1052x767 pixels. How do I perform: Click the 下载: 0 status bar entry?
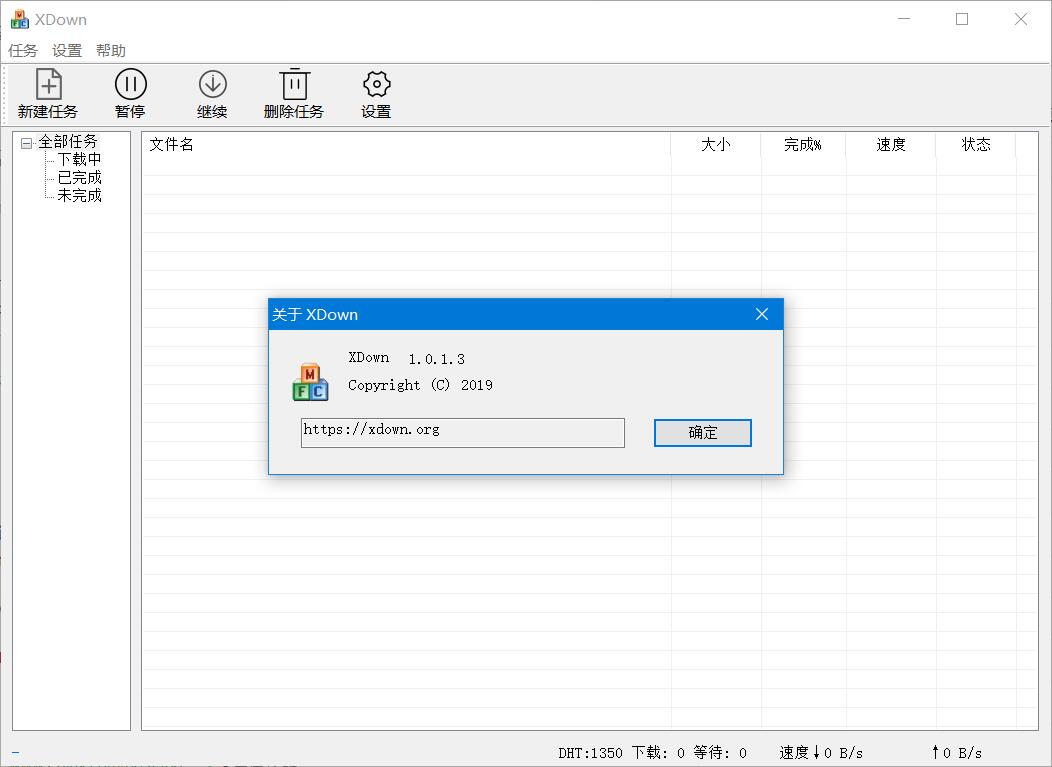658,753
